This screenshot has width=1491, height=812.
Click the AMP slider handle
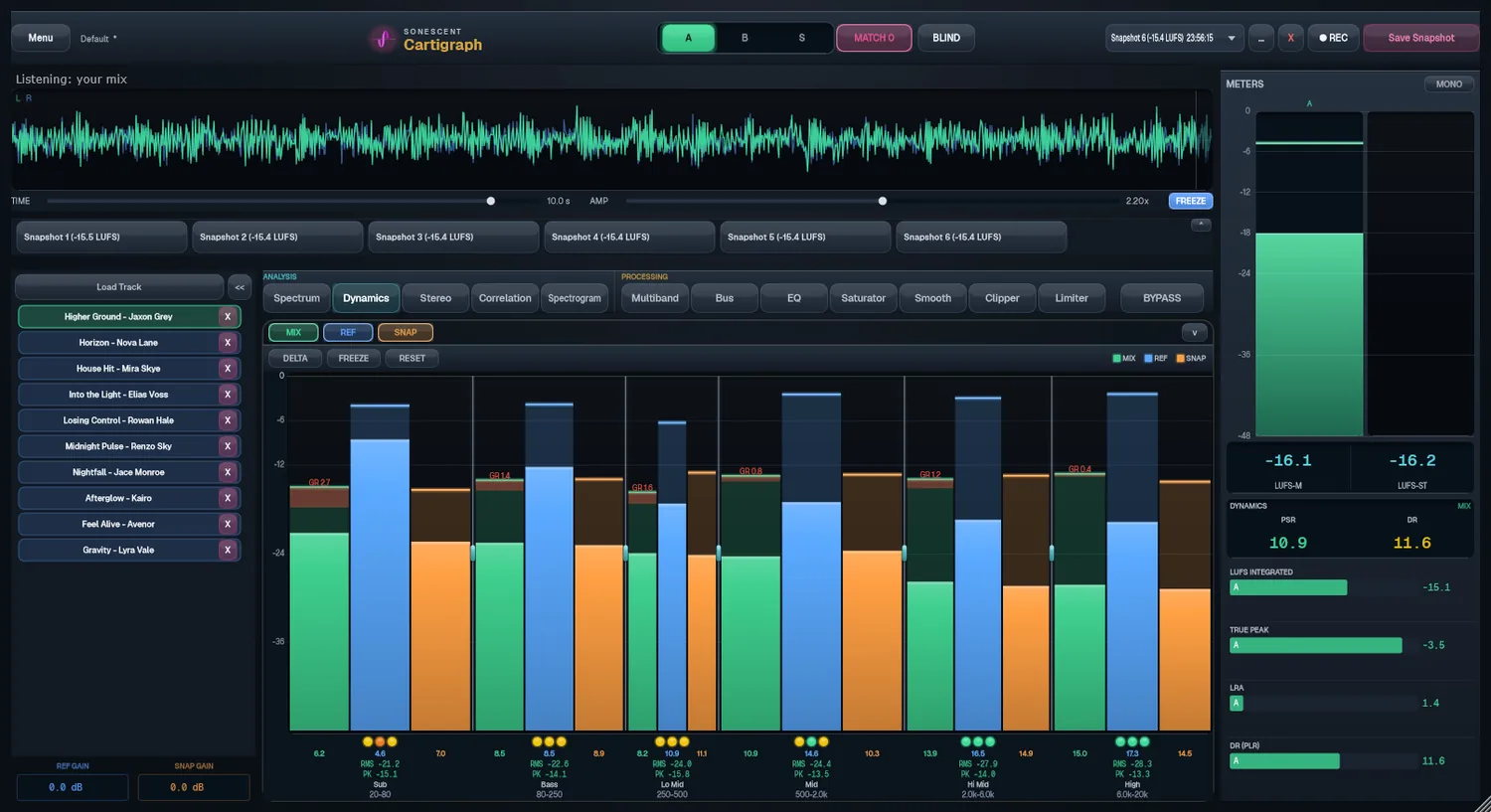click(x=883, y=201)
